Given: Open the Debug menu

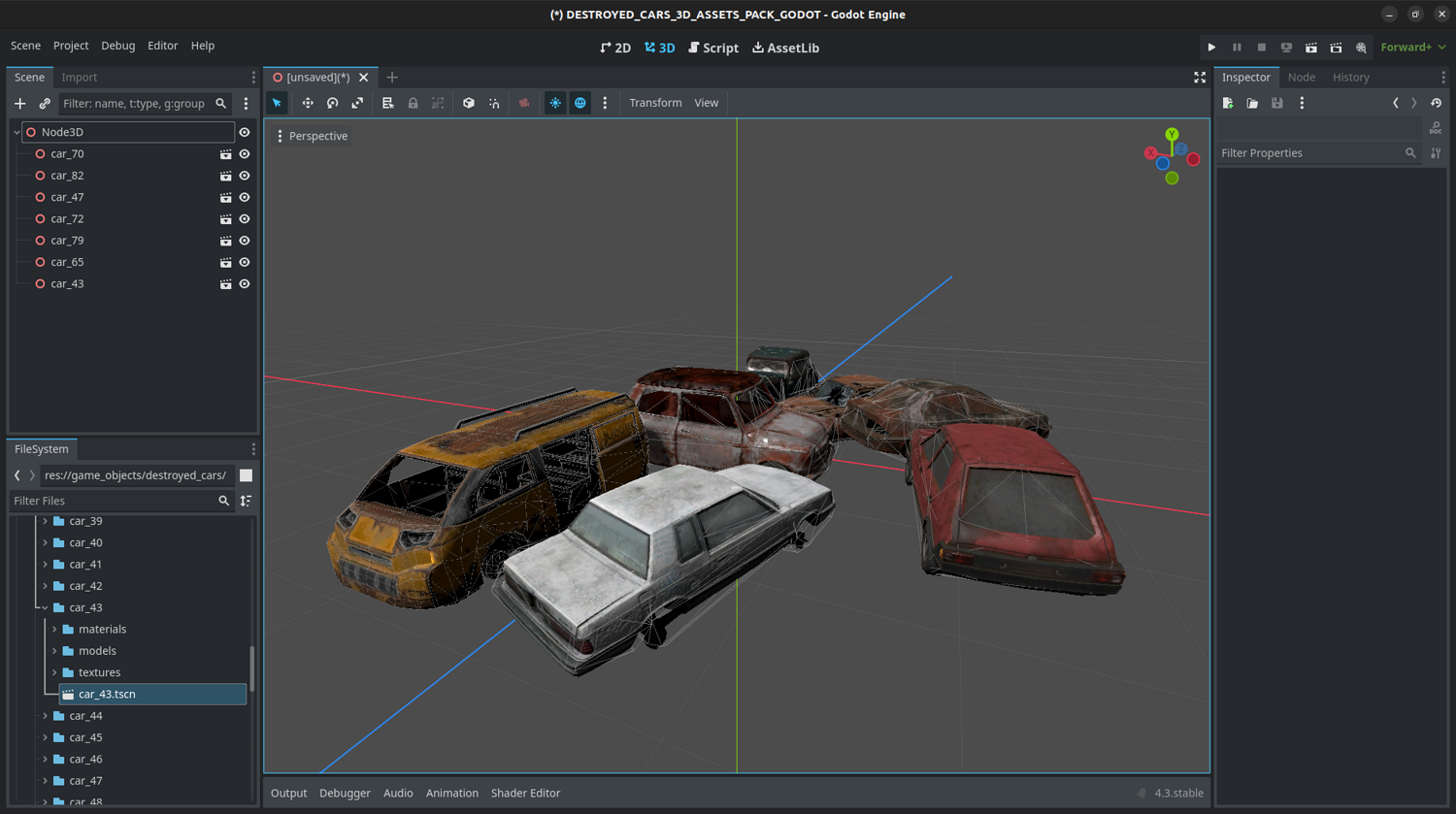Looking at the screenshot, I should click(117, 46).
